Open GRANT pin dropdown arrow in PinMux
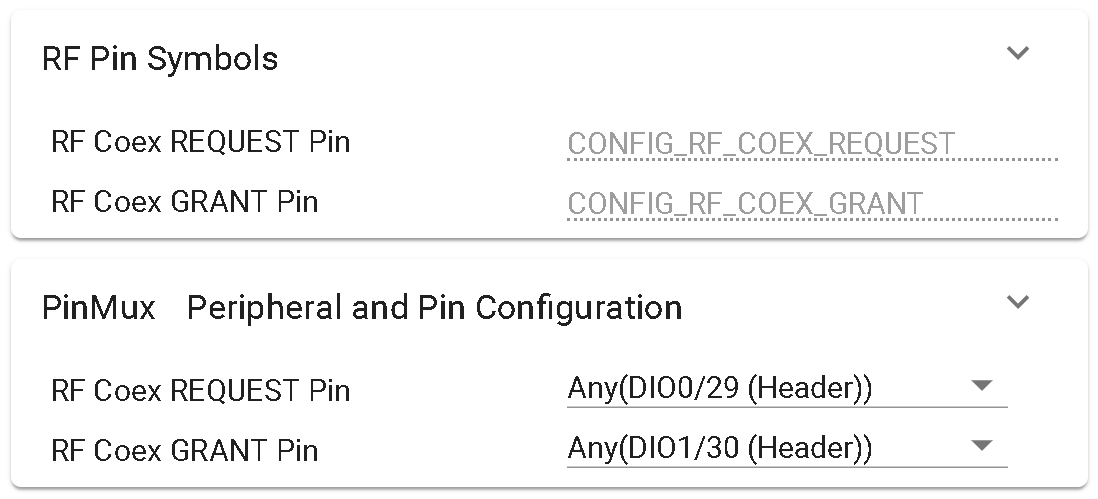1098x499 pixels. tap(981, 445)
